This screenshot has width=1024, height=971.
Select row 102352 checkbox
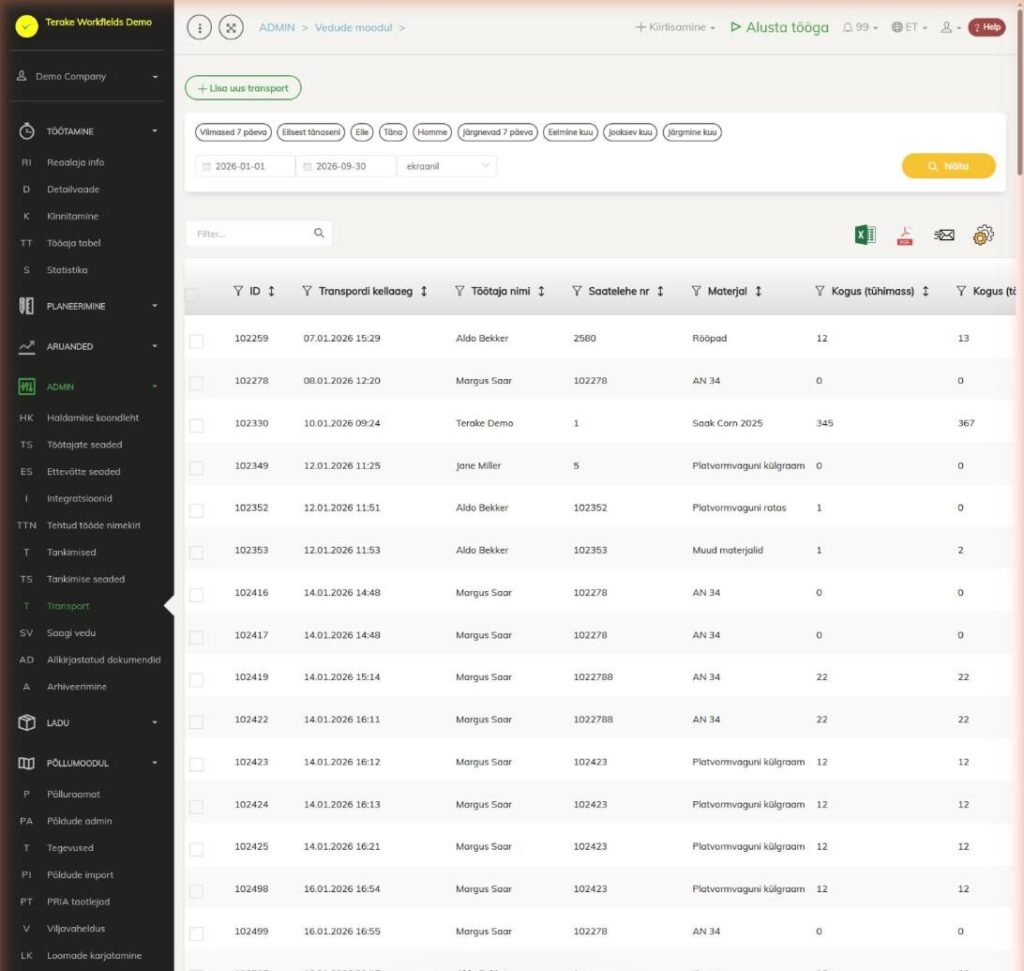coord(196,511)
